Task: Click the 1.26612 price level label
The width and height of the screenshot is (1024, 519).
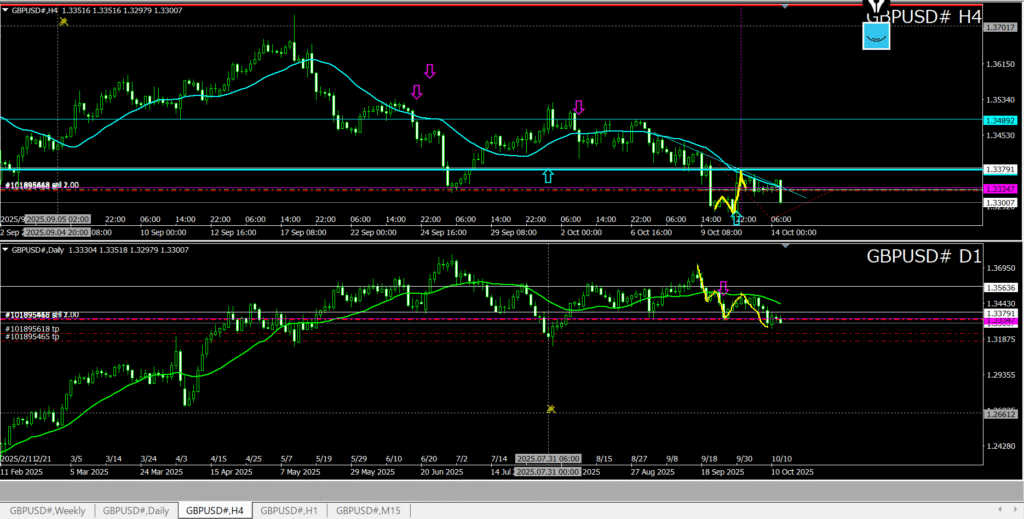Action: [1000, 413]
